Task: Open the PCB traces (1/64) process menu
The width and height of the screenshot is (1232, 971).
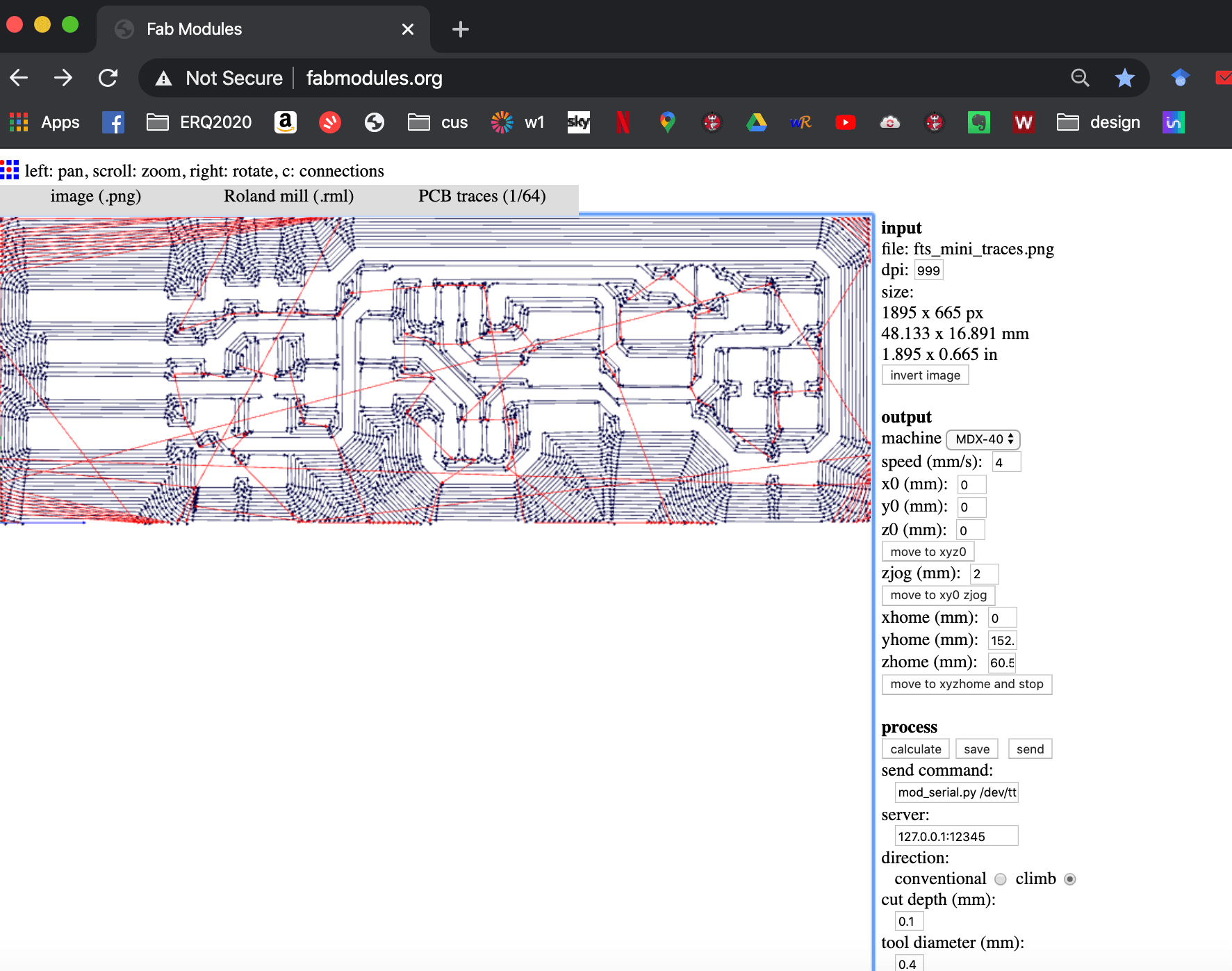Action: click(x=482, y=196)
